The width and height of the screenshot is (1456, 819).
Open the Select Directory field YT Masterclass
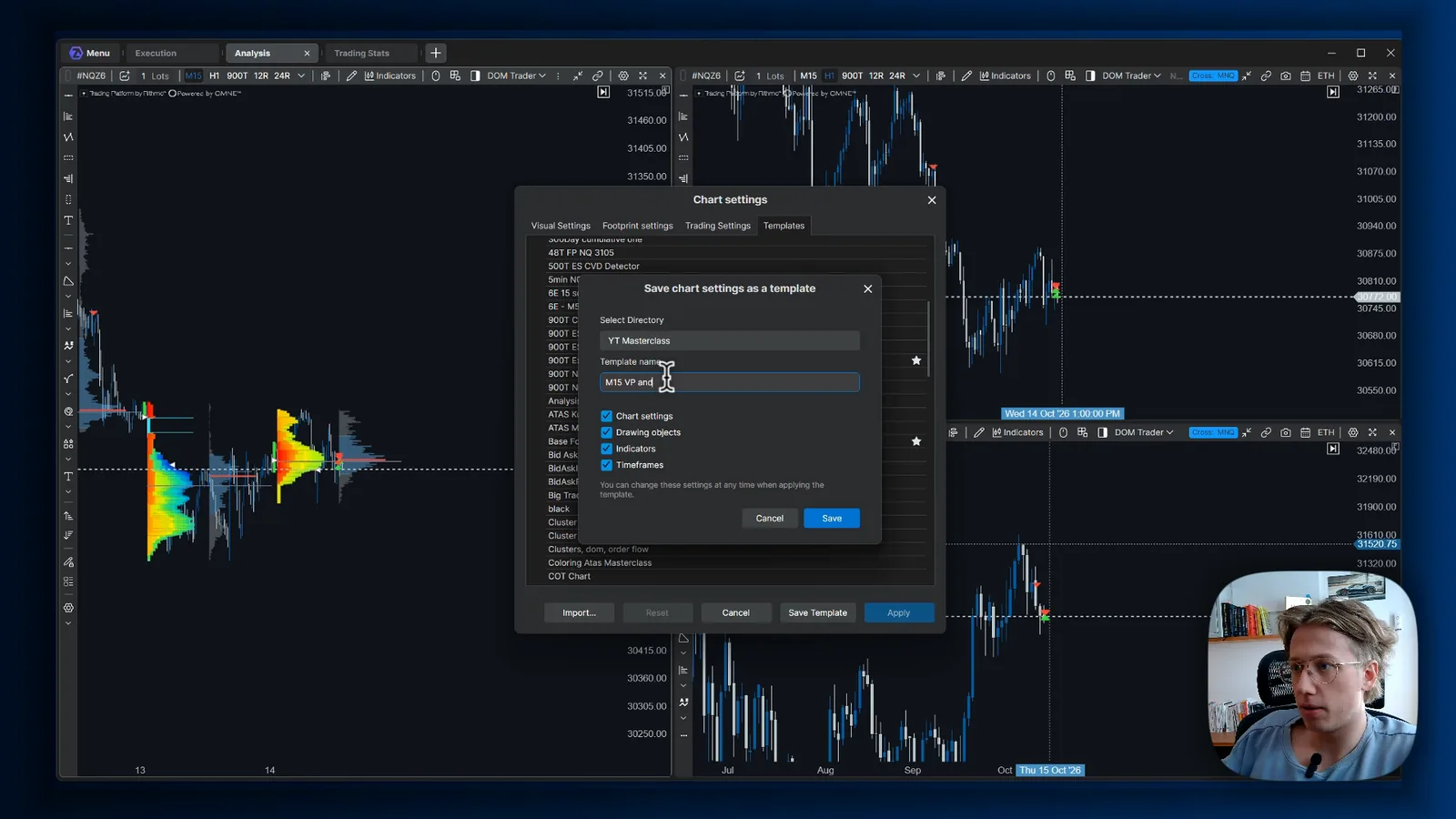[729, 340]
